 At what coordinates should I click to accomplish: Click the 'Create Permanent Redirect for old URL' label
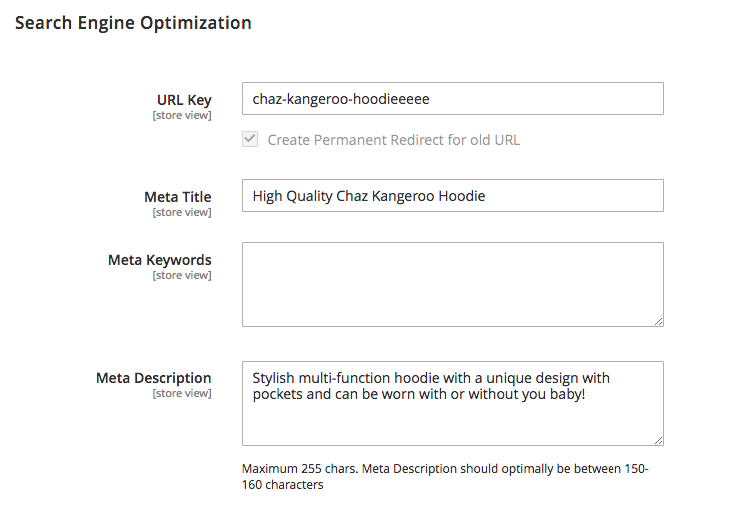click(x=393, y=140)
